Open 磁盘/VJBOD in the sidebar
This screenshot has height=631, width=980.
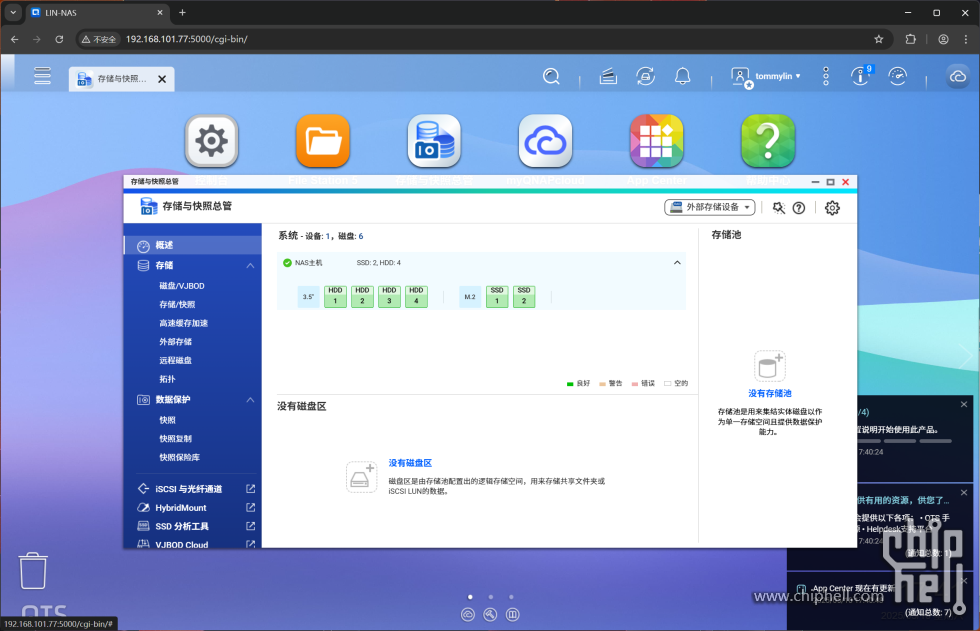[182, 286]
